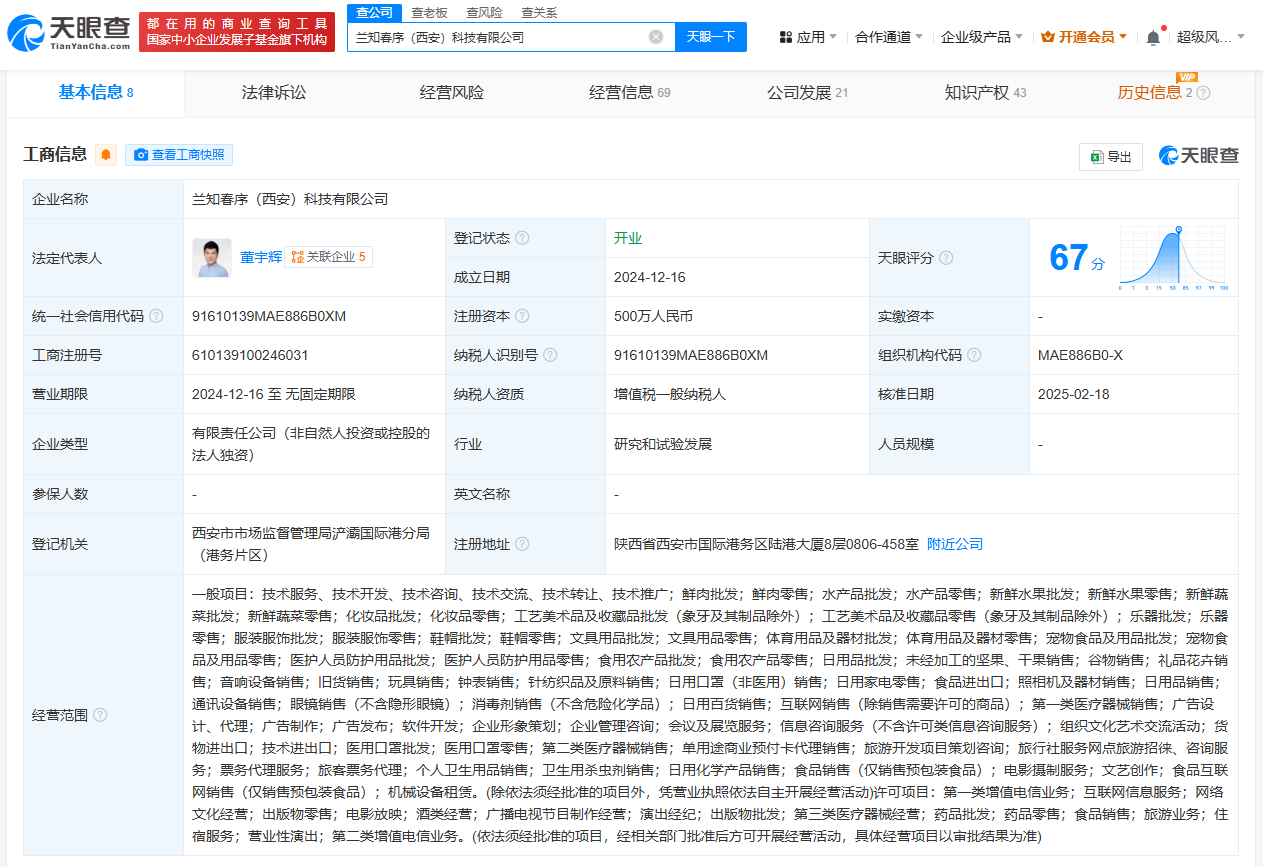Click the TianYanCha logo to go home
The image size is (1263, 867).
[68, 33]
